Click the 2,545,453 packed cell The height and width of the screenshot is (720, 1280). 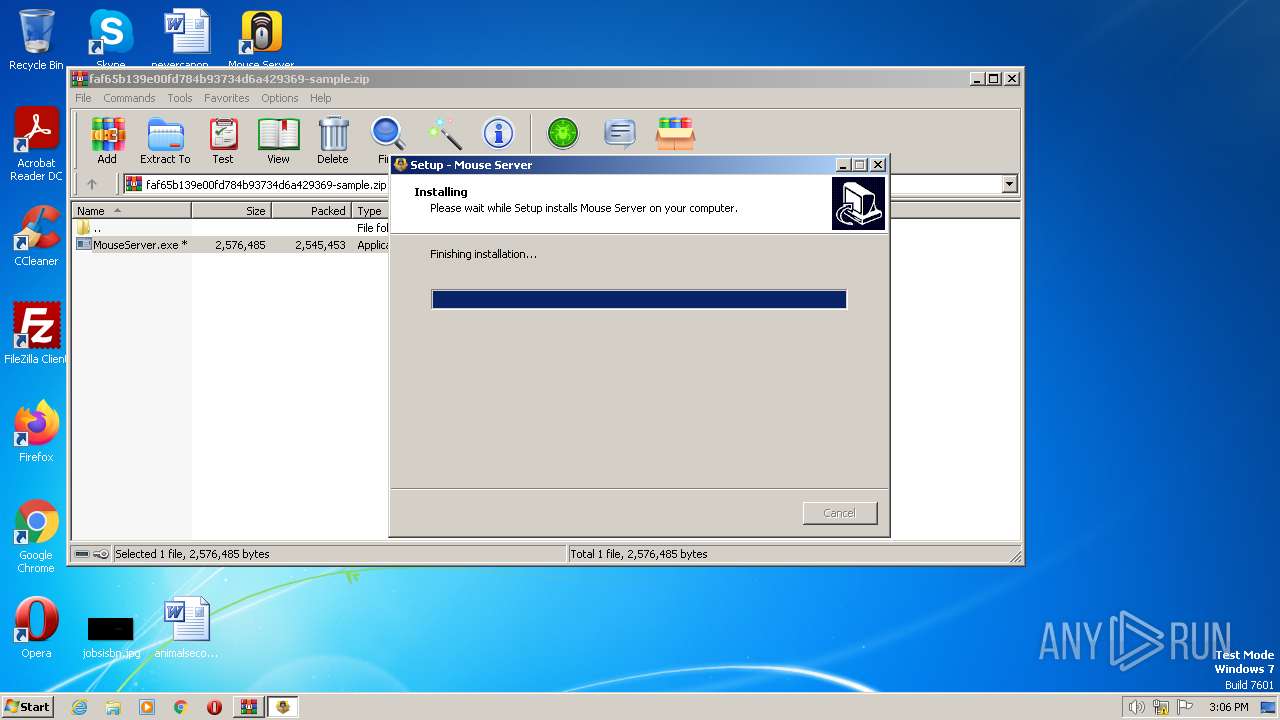pyautogui.click(x=320, y=245)
